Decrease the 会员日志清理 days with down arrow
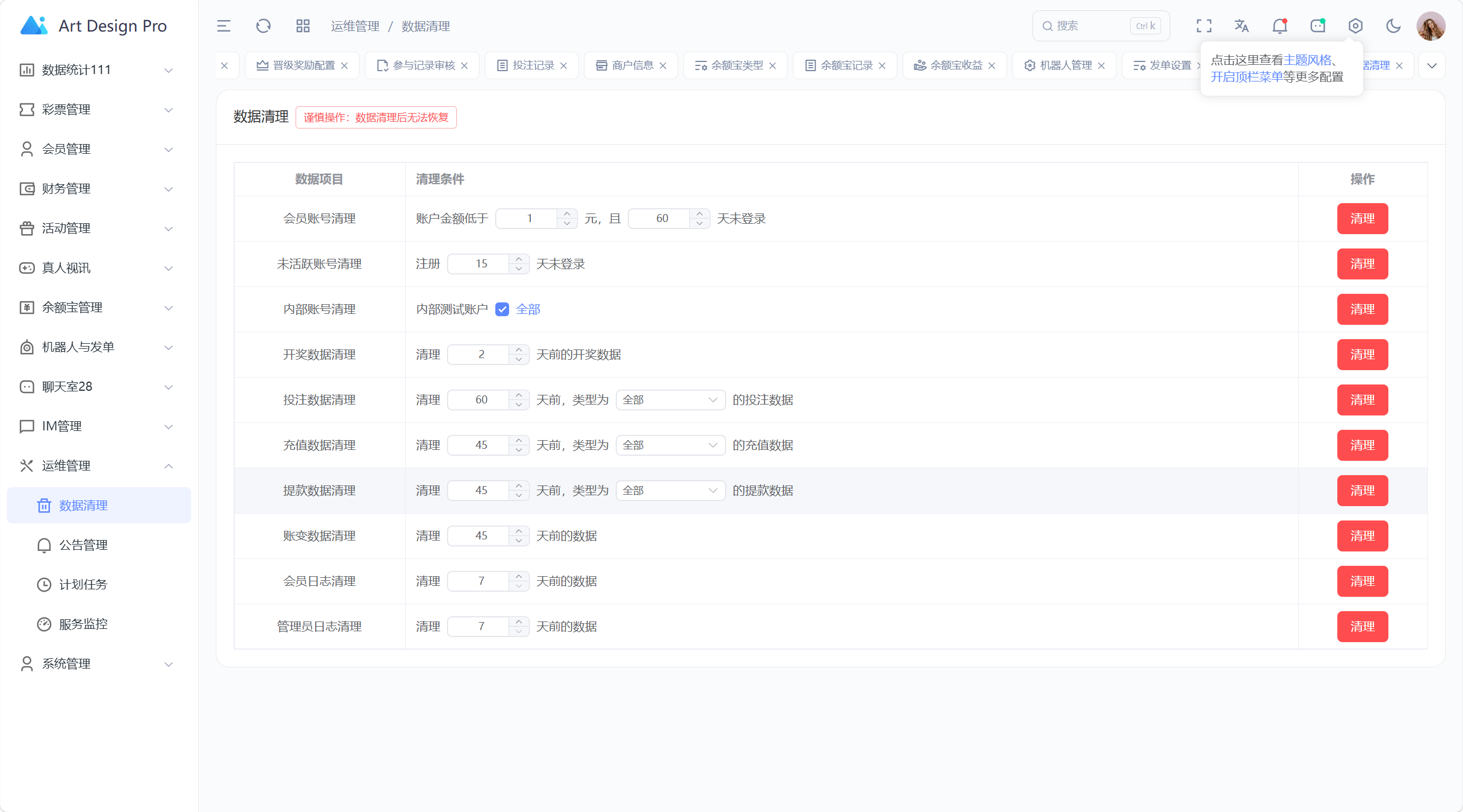The image size is (1463, 812). [x=519, y=586]
